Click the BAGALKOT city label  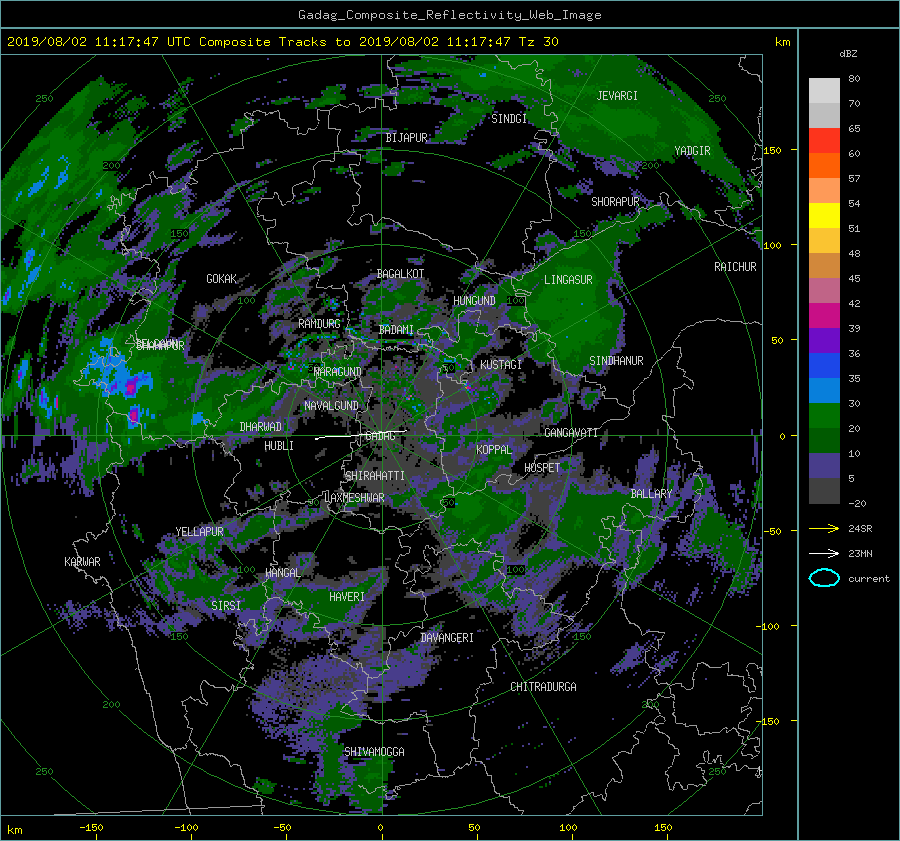click(x=400, y=274)
